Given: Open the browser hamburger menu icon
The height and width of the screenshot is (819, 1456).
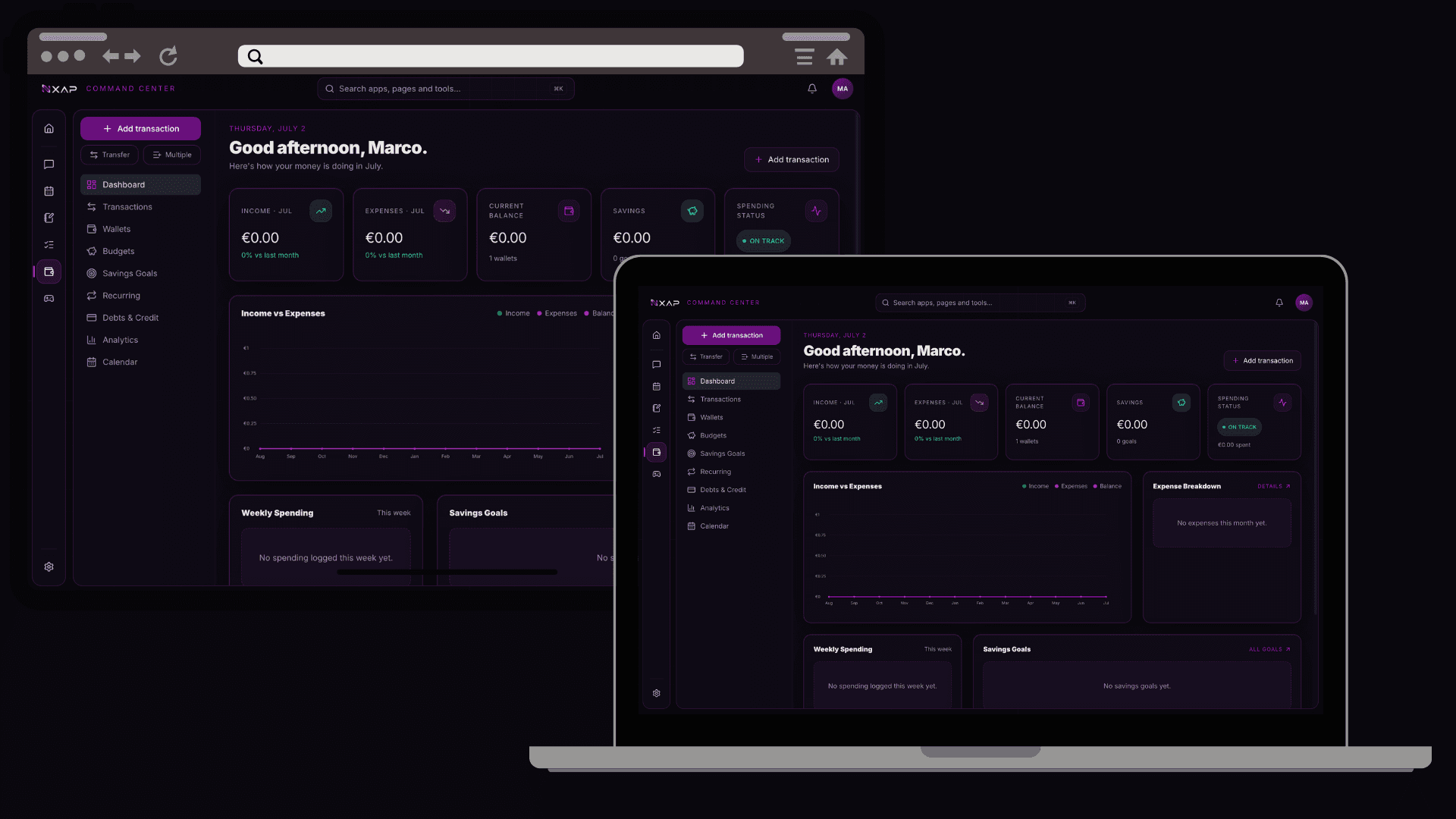Looking at the screenshot, I should 805,57.
